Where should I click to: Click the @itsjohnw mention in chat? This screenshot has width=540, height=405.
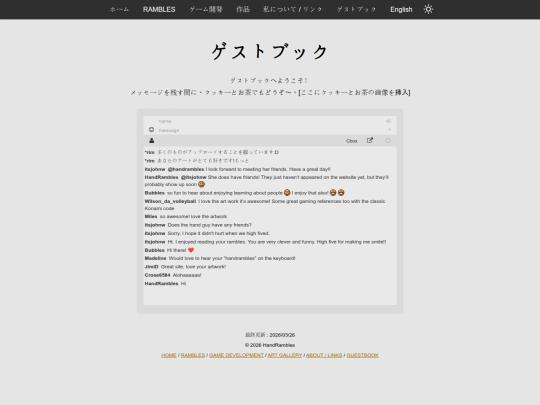194,177
